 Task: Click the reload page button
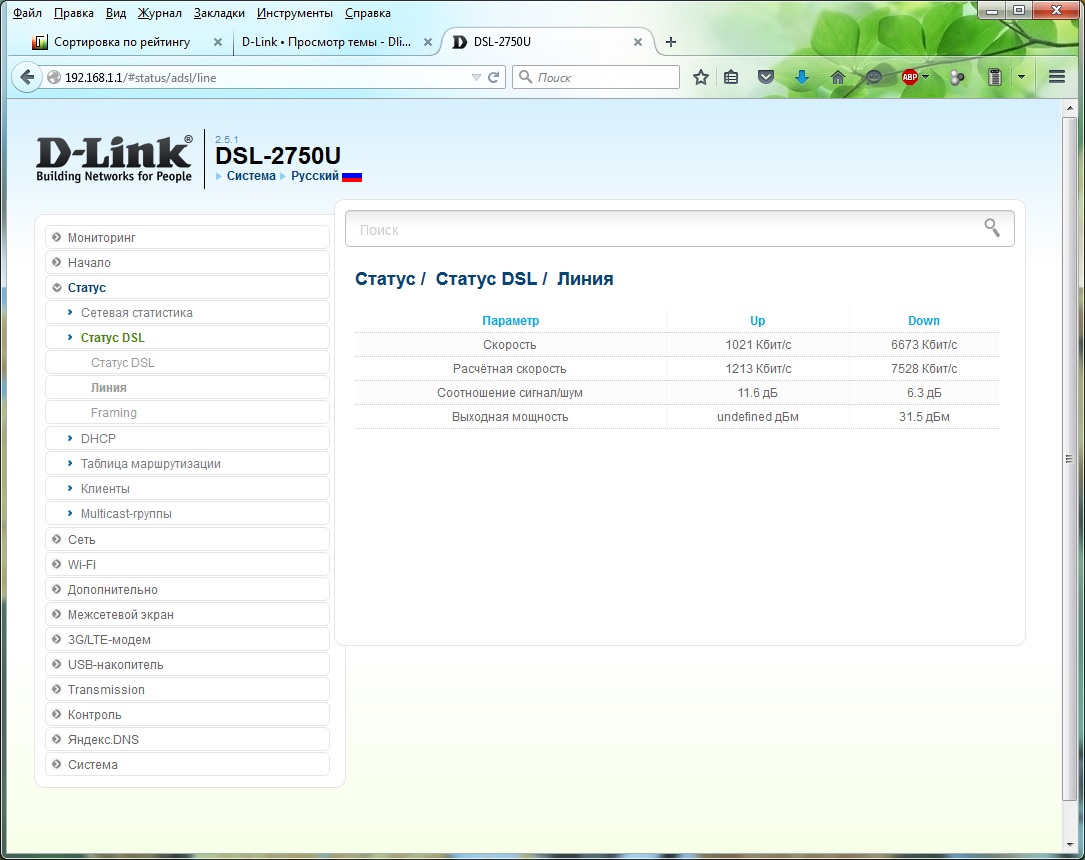[493, 77]
